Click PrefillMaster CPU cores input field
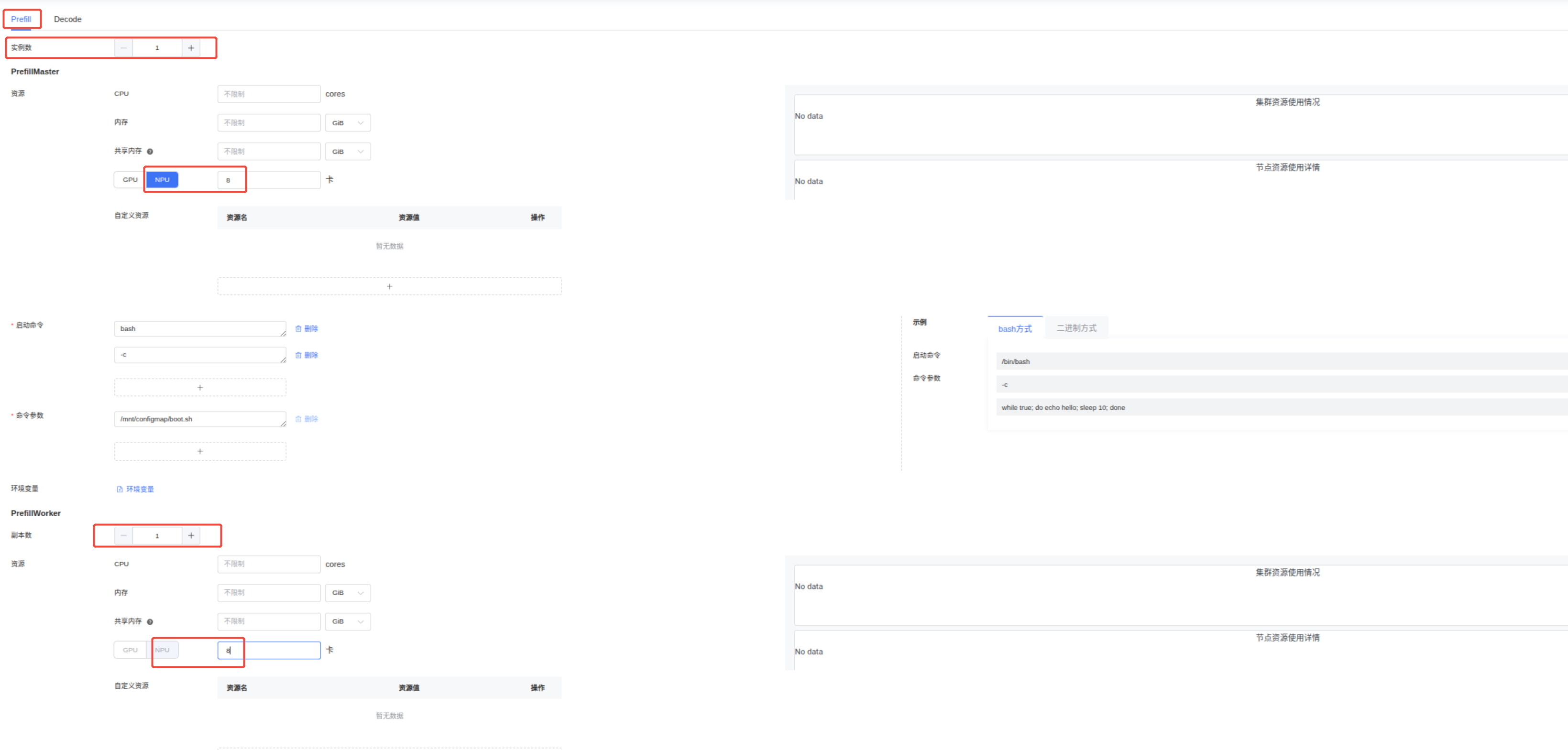Screen dimensions: 1568x750 (x=268, y=94)
